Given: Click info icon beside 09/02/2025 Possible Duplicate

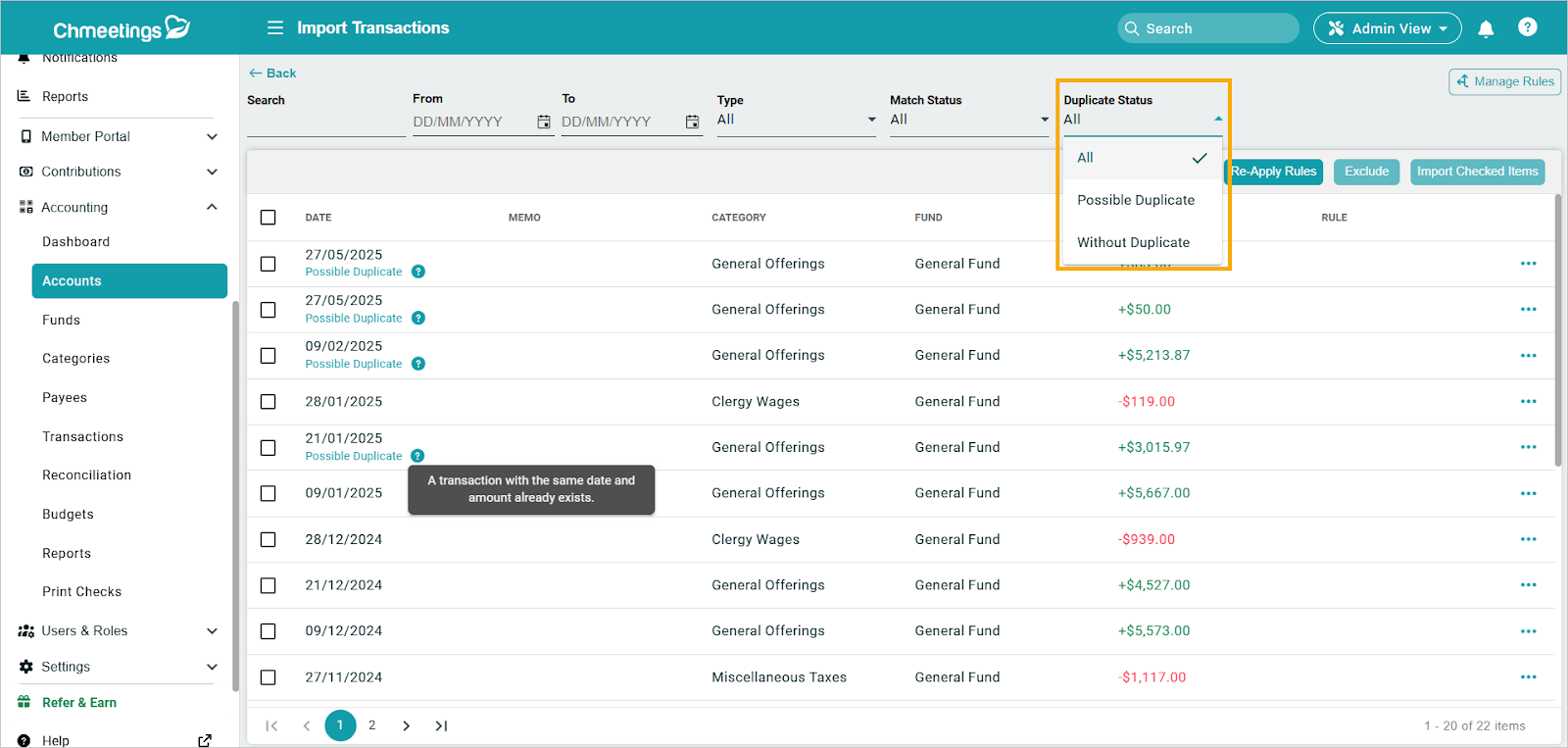Looking at the screenshot, I should [418, 364].
